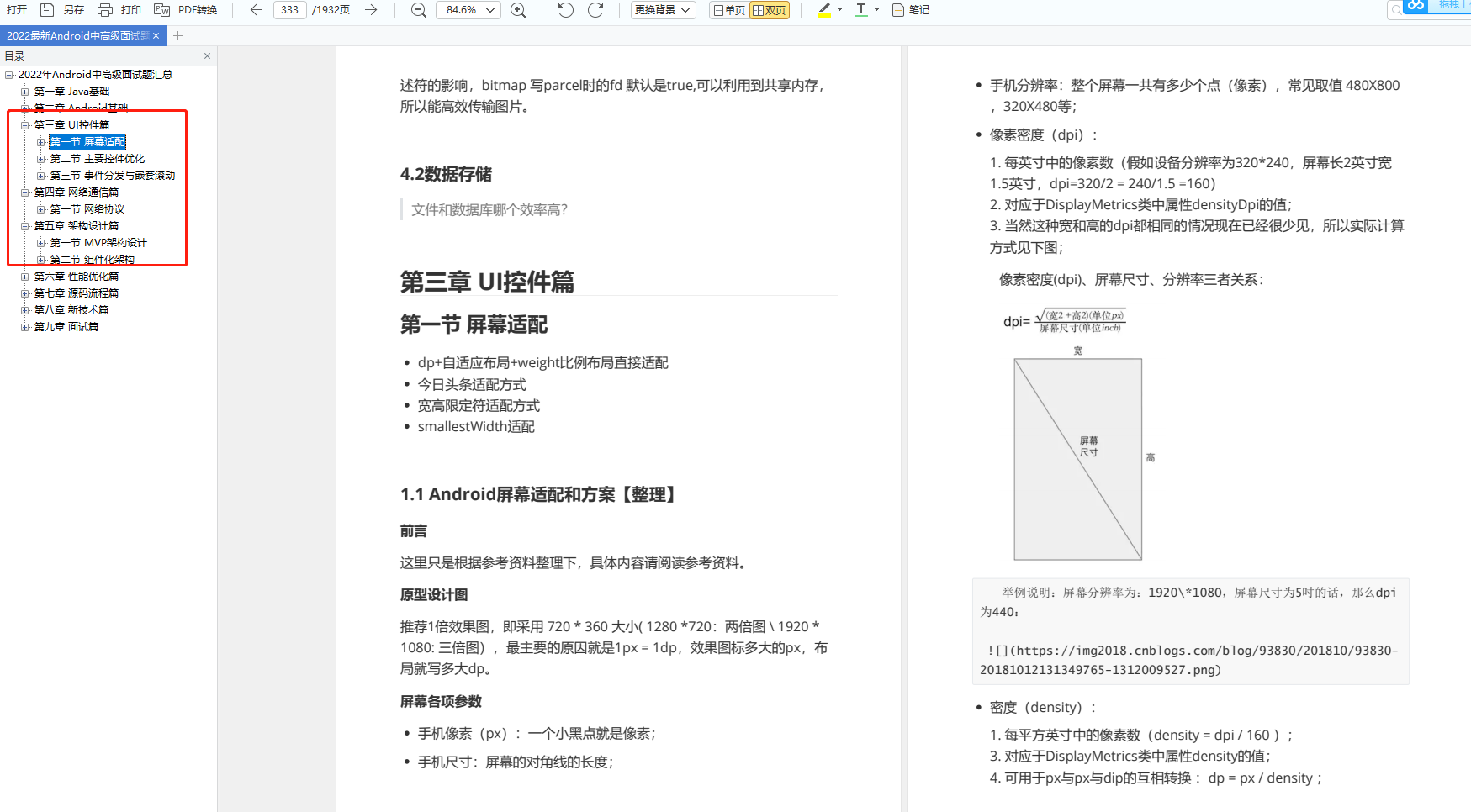
Task: Select outline entry 第一节 屏幕适配
Action: tap(87, 142)
